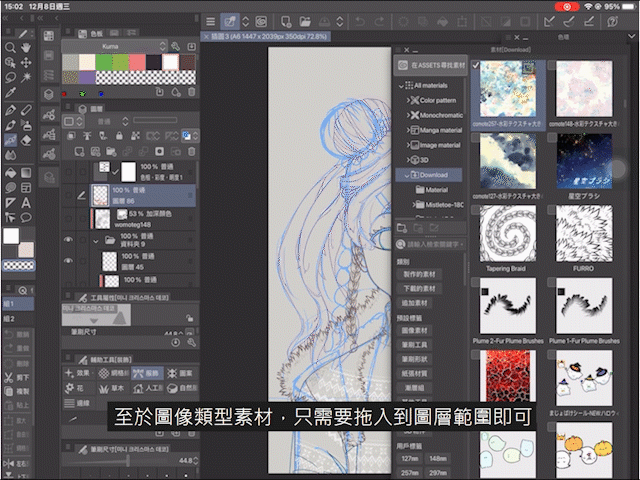Select the Eraser tool
This screenshot has height=480, width=640.
tap(25, 140)
